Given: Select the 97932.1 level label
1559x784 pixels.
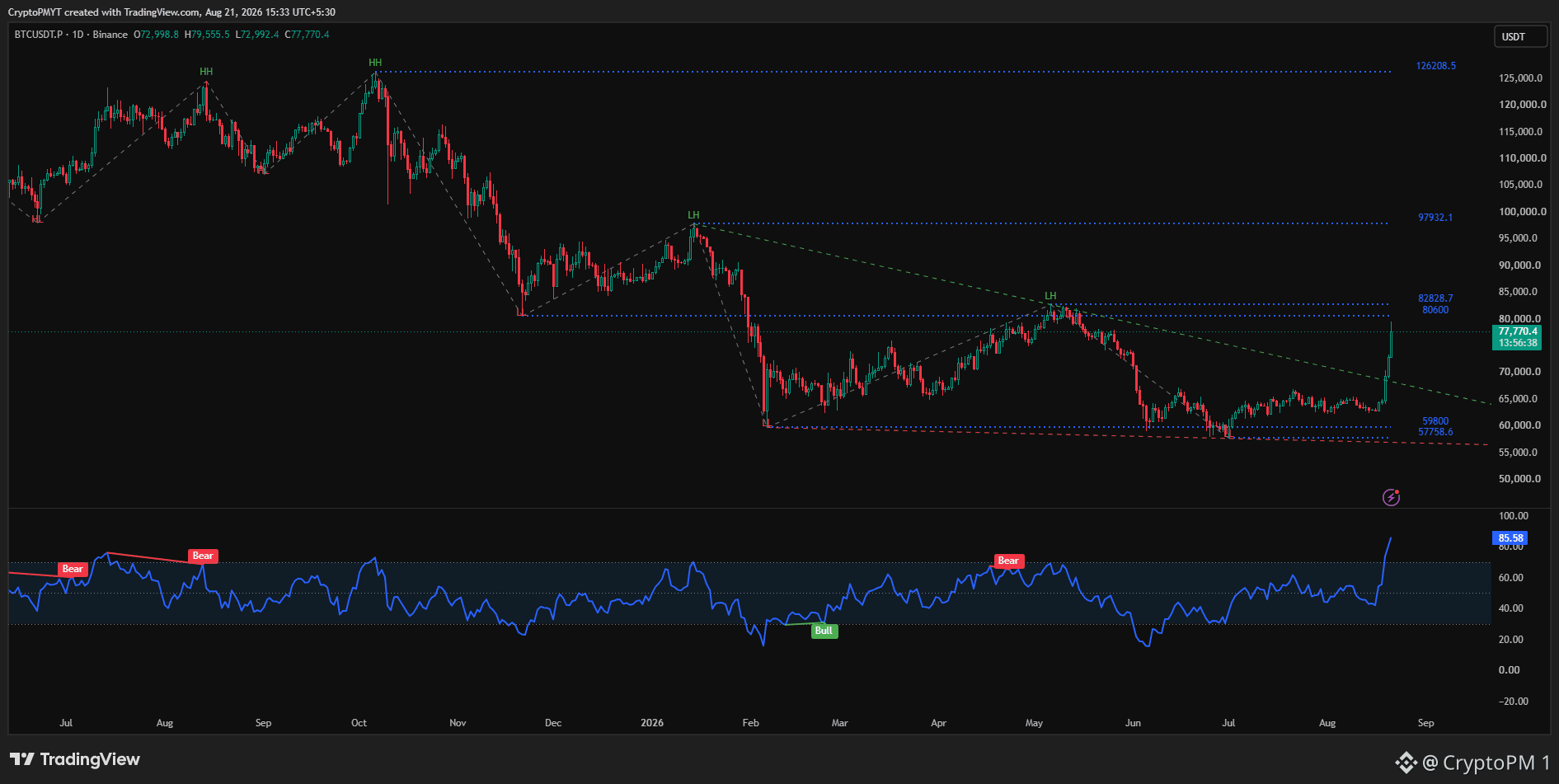Looking at the screenshot, I should pos(1435,218).
